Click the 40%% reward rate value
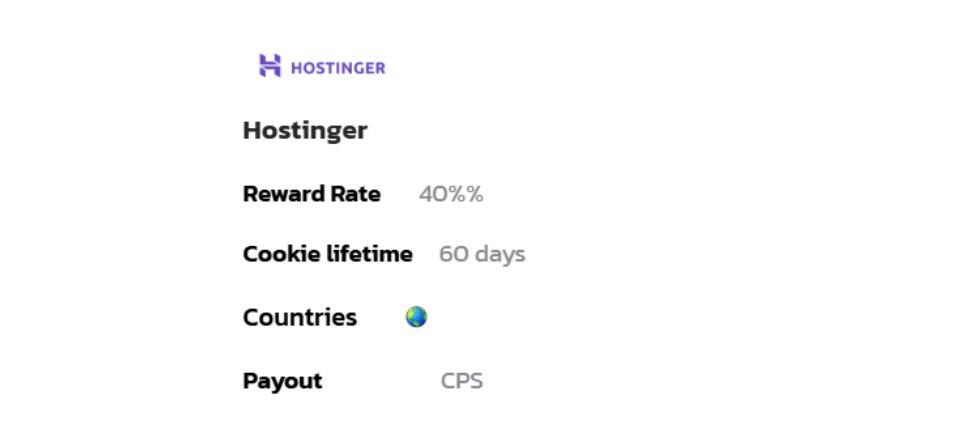 451,194
